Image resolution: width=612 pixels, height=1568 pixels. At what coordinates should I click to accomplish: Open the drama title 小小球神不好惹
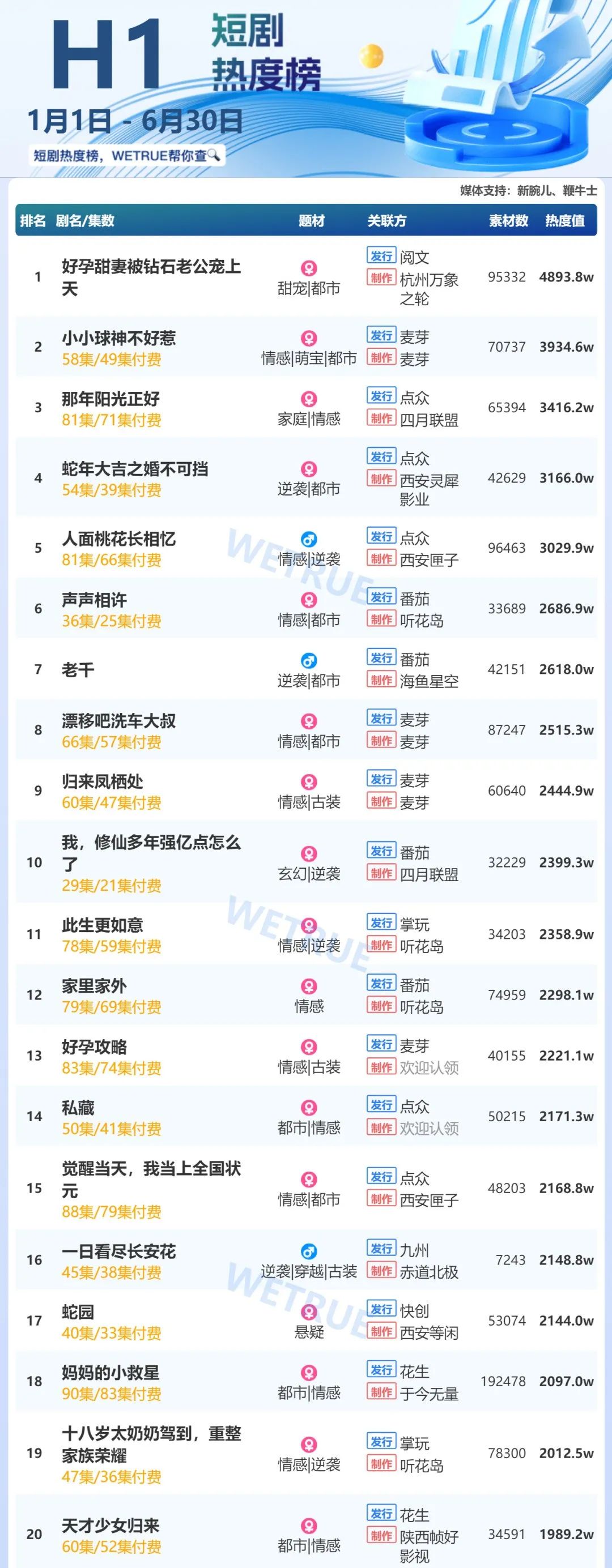pyautogui.click(x=119, y=338)
